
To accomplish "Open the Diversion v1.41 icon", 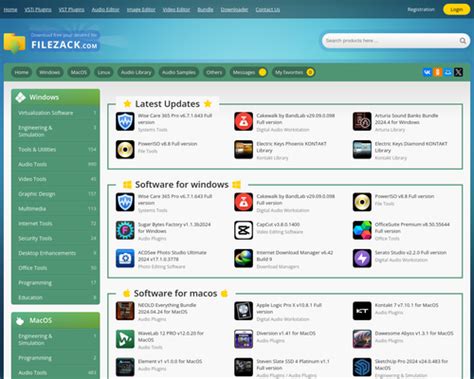I will click(x=243, y=339).
